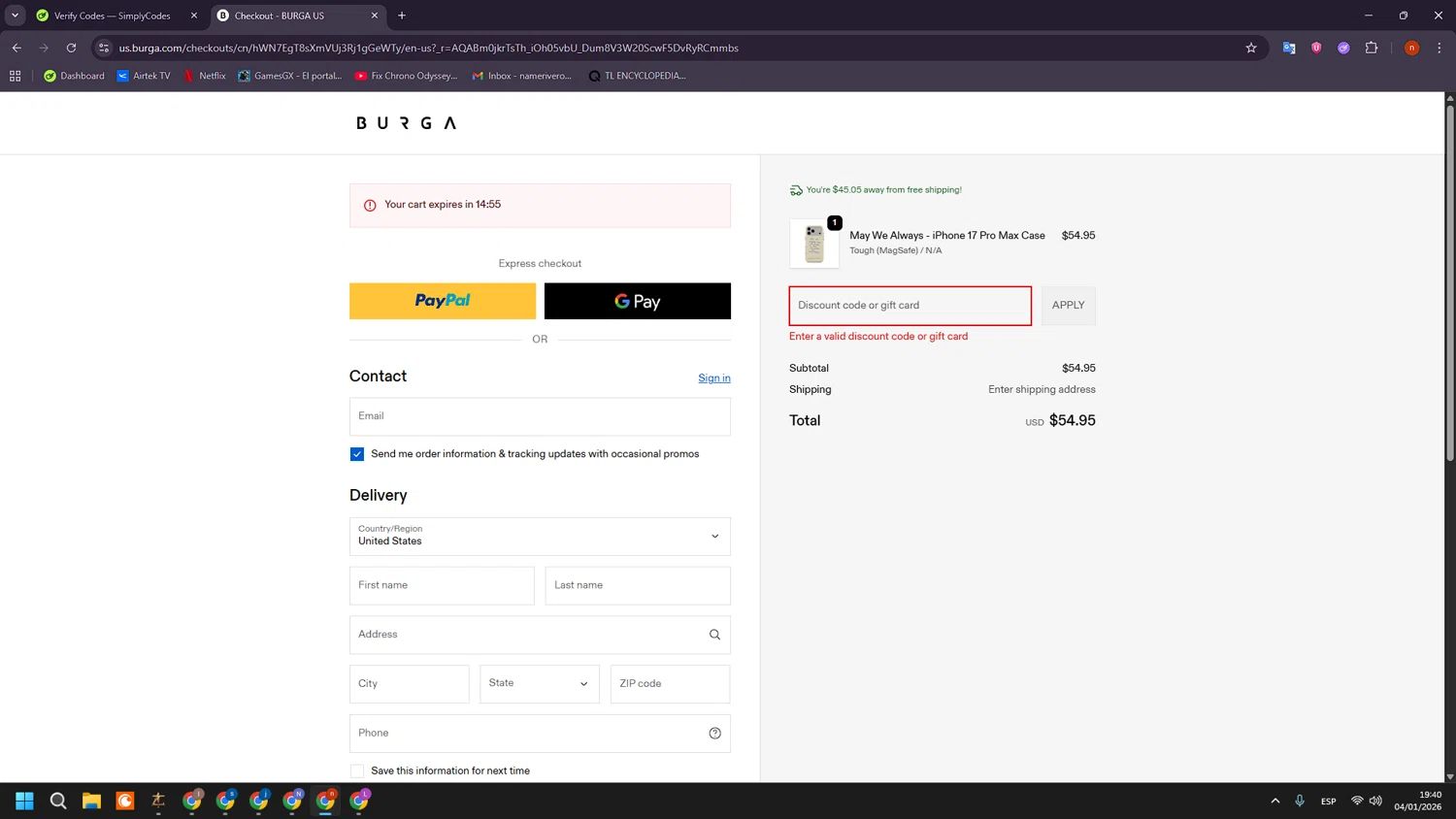The width and height of the screenshot is (1456, 819).
Task: Click the phone field help question icon
Action: point(714,734)
